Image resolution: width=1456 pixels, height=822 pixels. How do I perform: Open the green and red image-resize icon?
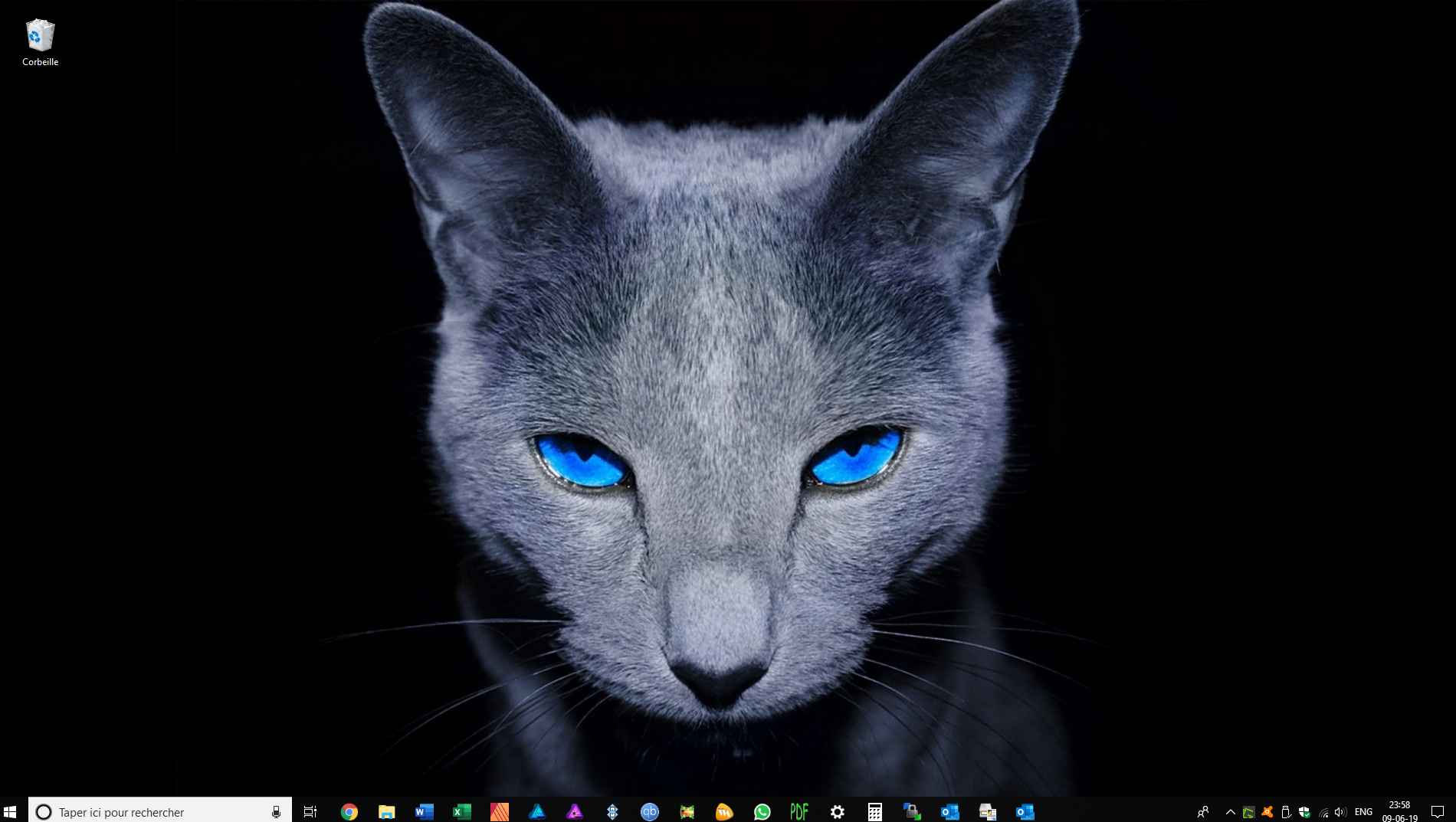(687, 812)
